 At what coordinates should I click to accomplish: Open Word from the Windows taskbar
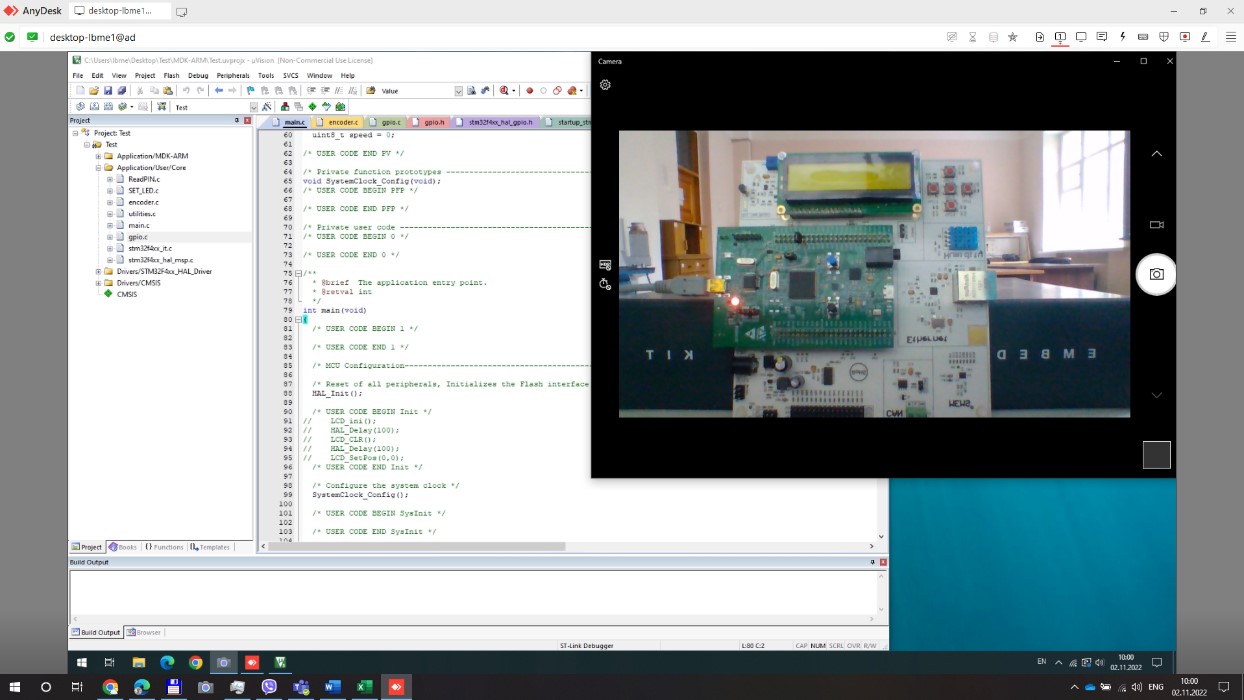pyautogui.click(x=333, y=687)
